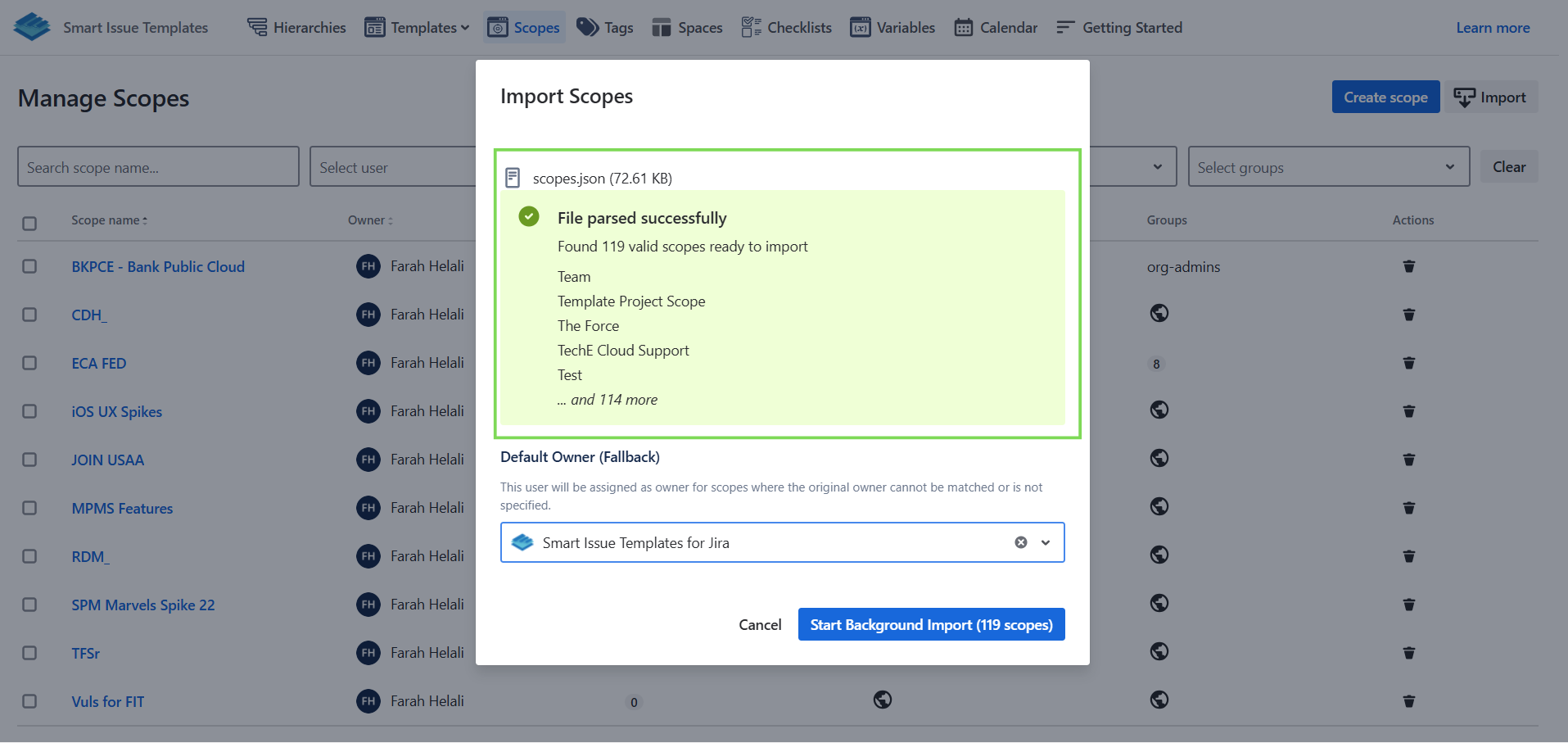Start Background Import of 119 scopes
1568x743 pixels.
(931, 624)
